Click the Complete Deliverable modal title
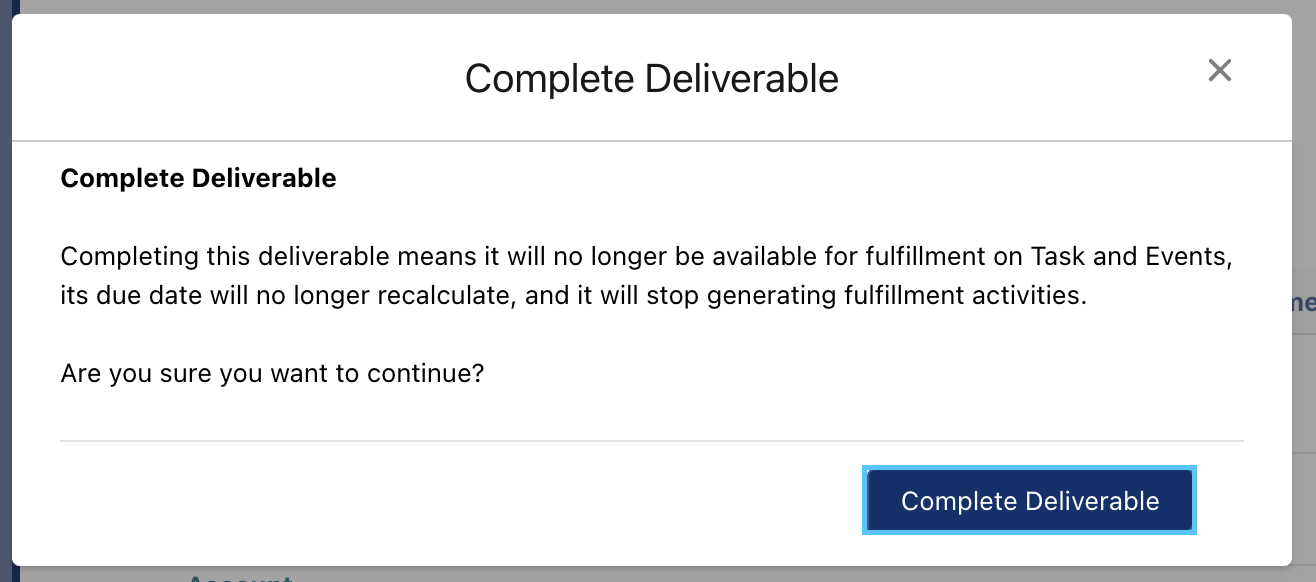This screenshot has width=1316, height=582. point(652,78)
